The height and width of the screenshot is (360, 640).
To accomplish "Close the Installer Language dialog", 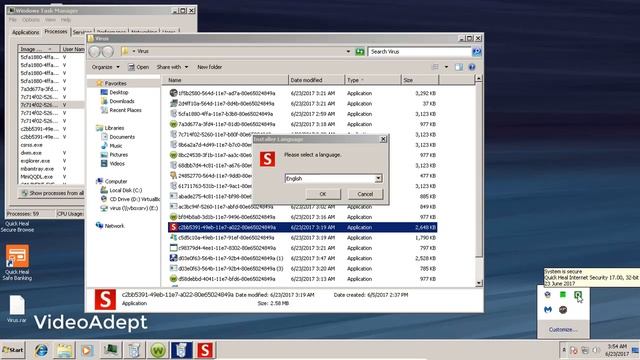I will pyautogui.click(x=383, y=139).
